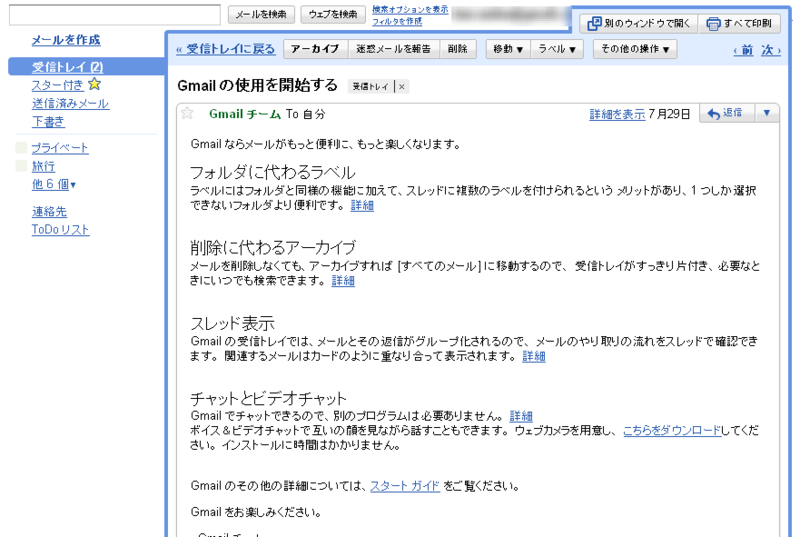Click the heading スレッド表示
The width and height of the screenshot is (800, 537).
232,323
